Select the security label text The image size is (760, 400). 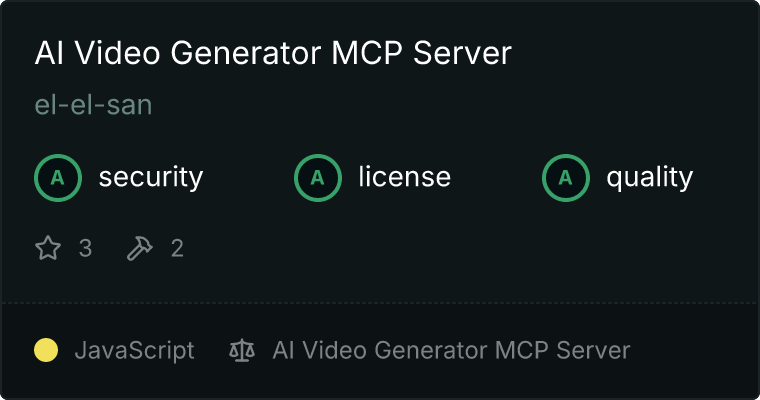pyautogui.click(x=151, y=177)
